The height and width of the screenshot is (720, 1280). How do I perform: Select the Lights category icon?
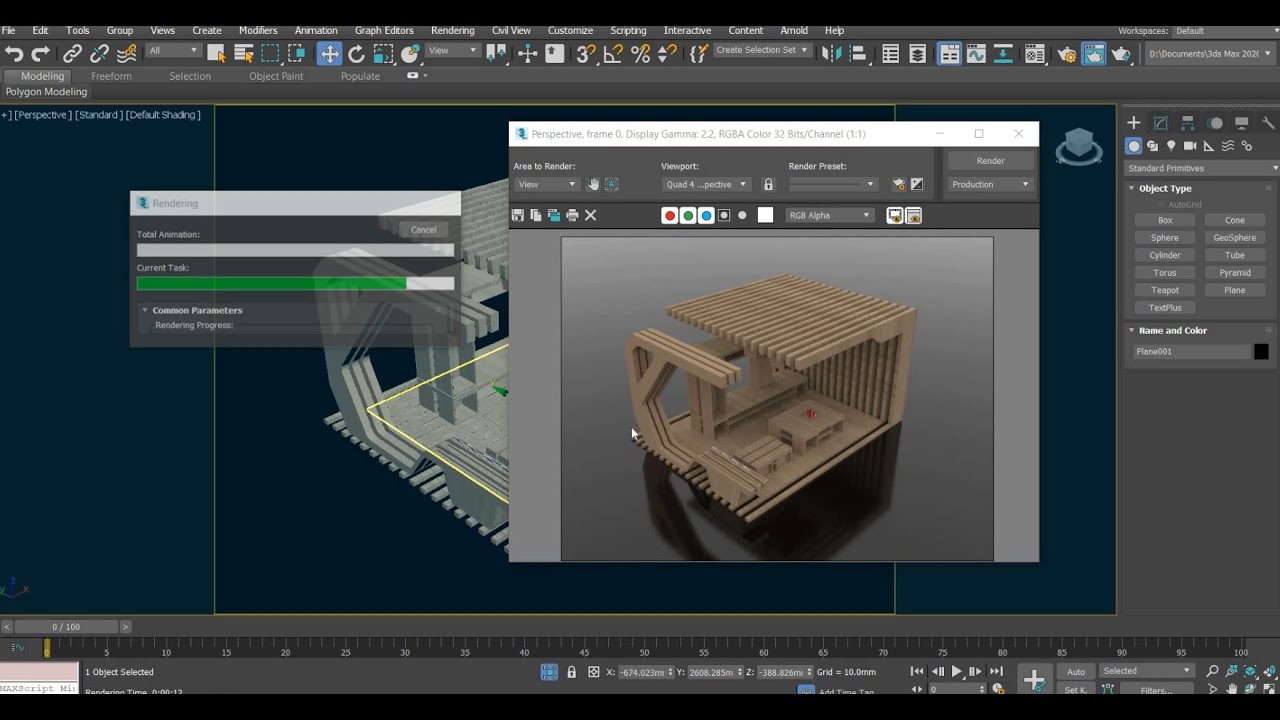click(1171, 146)
